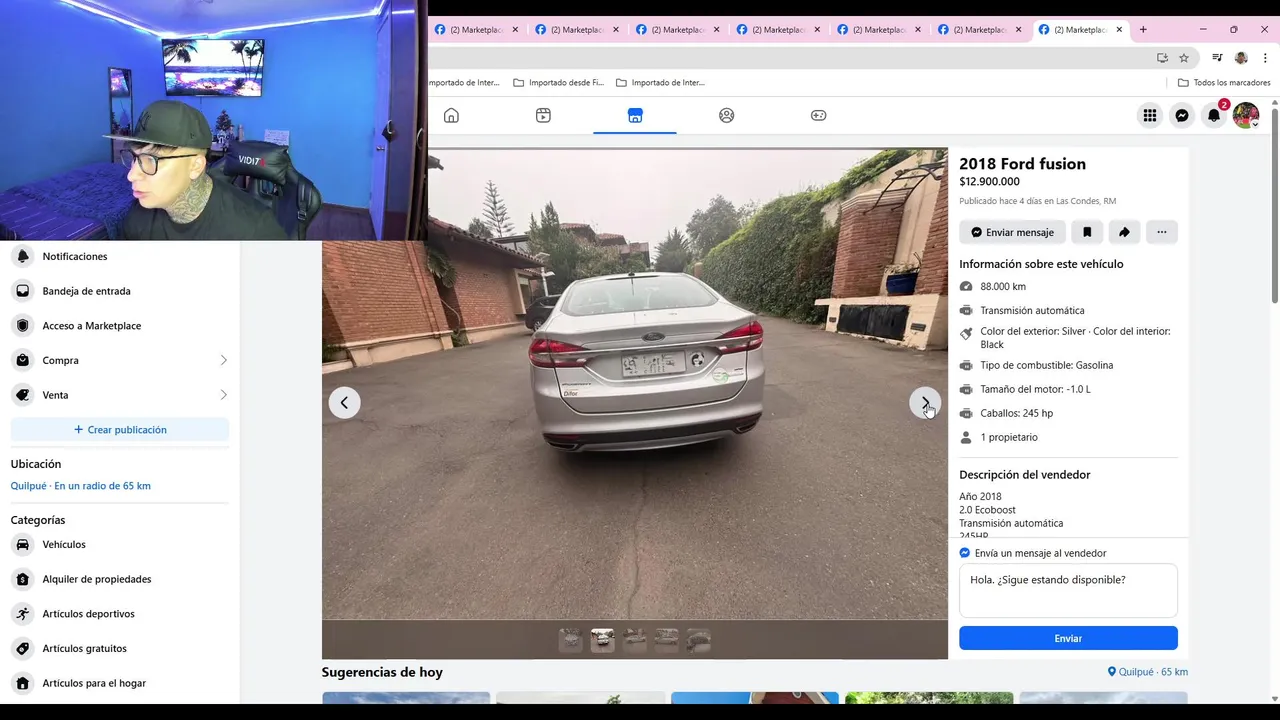This screenshot has width=1280, height=720.
Task: Open Todos los marcadores folder
Action: point(1224,83)
